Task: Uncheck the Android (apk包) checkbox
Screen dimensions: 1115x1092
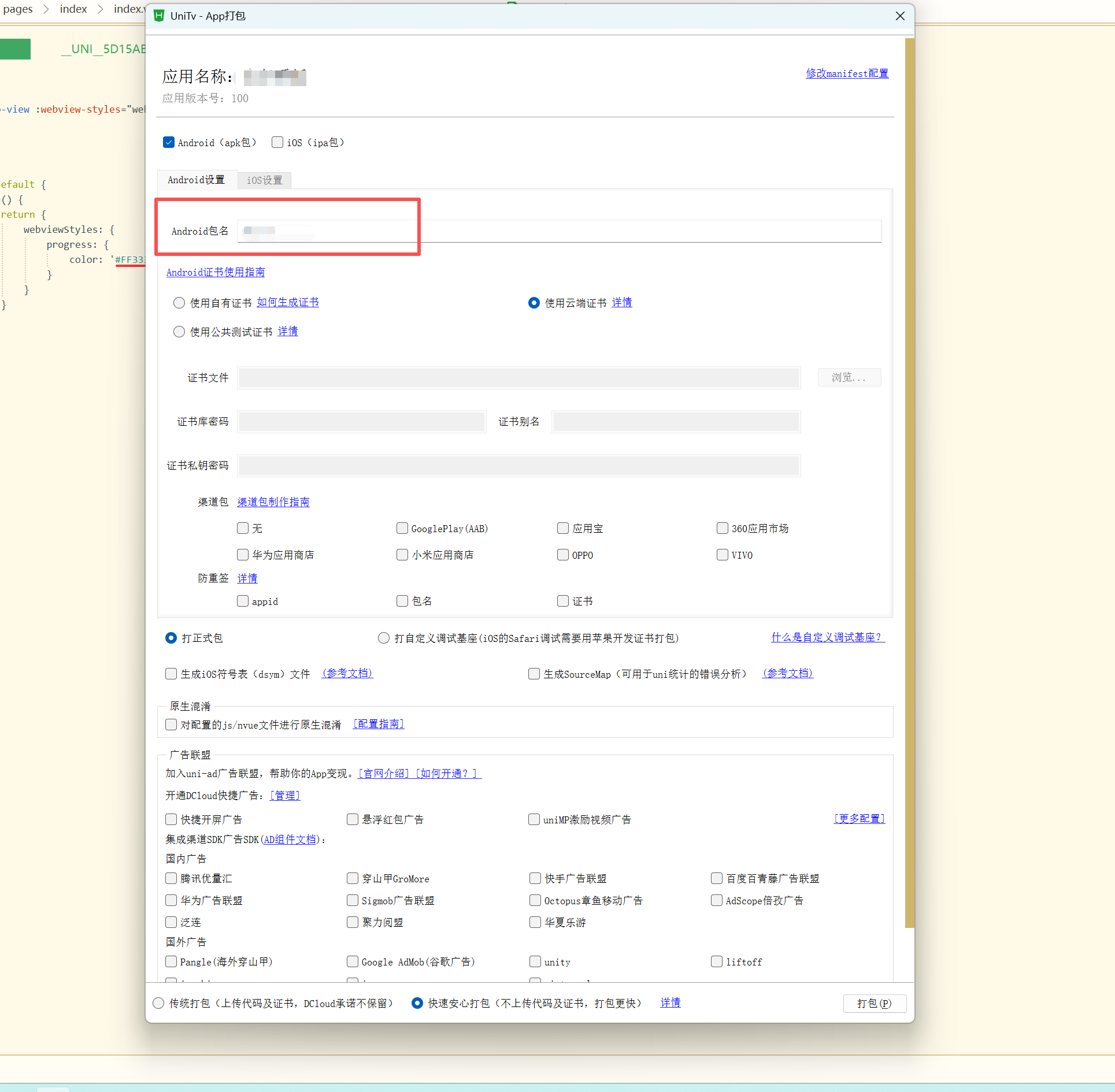Action: tap(169, 142)
